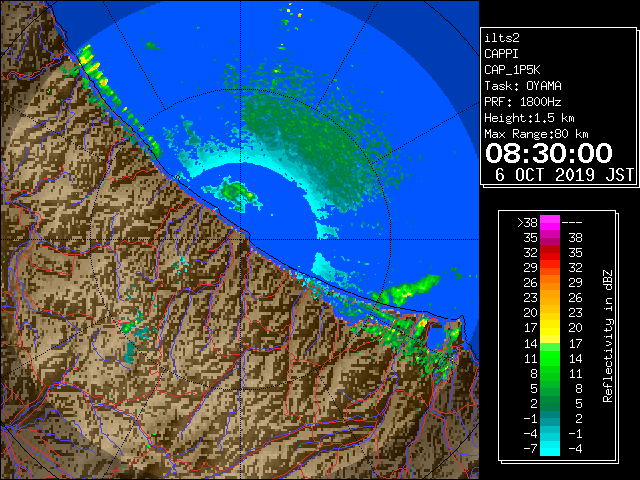Pick the dark green 2–5 dBZ band
Image resolution: width=640 pixels, height=480 pixels.
coord(550,403)
